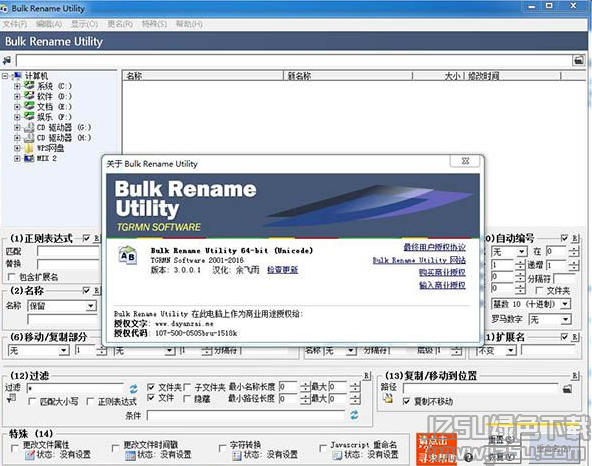
Task: Click the folder icon below the 路径 label
Action: 388,398
